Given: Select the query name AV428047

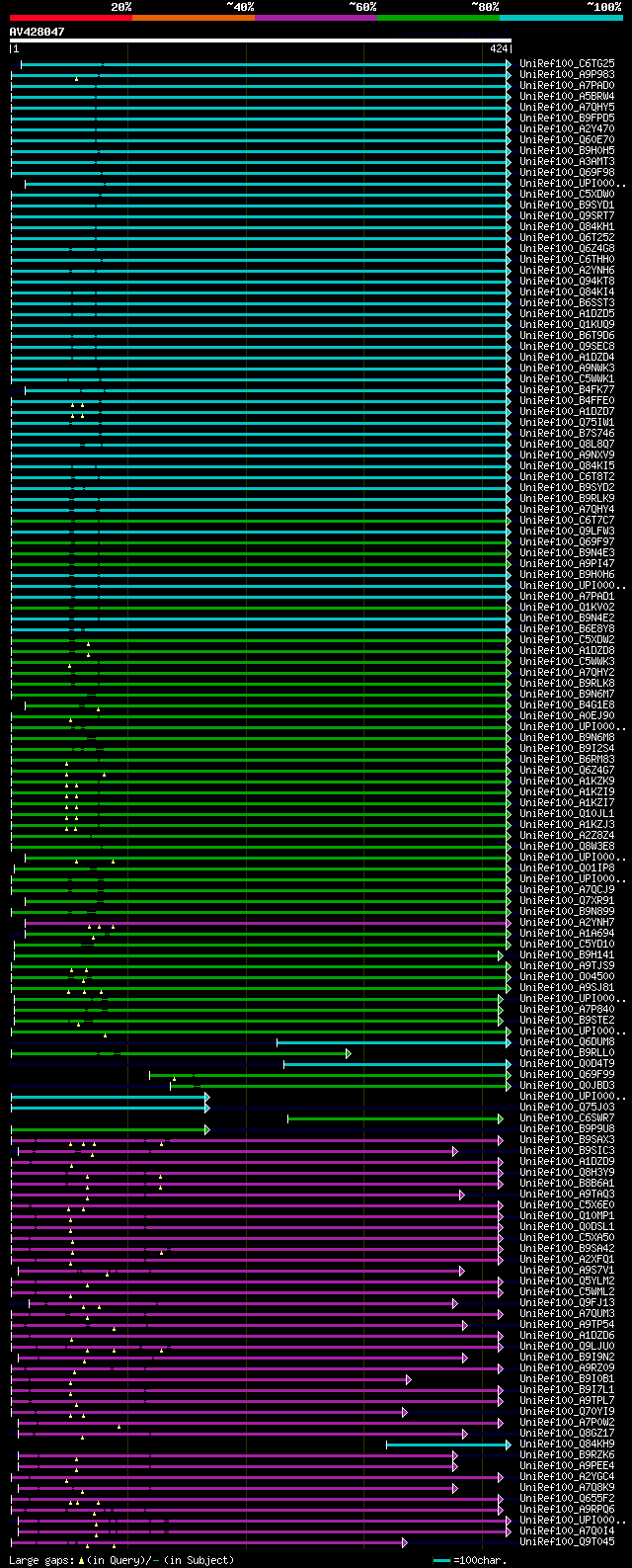Looking at the screenshot, I should 38,32.
